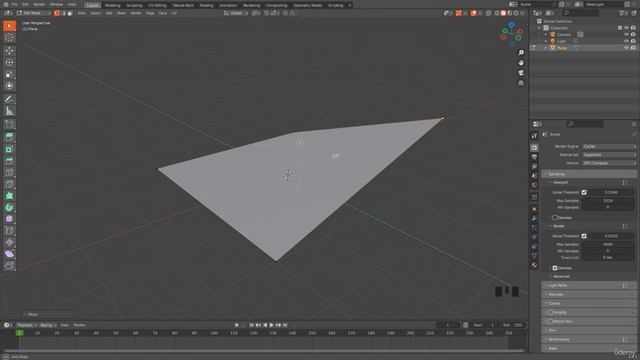640x360 pixels.
Task: Expand the Volumes panel
Action: (589, 294)
